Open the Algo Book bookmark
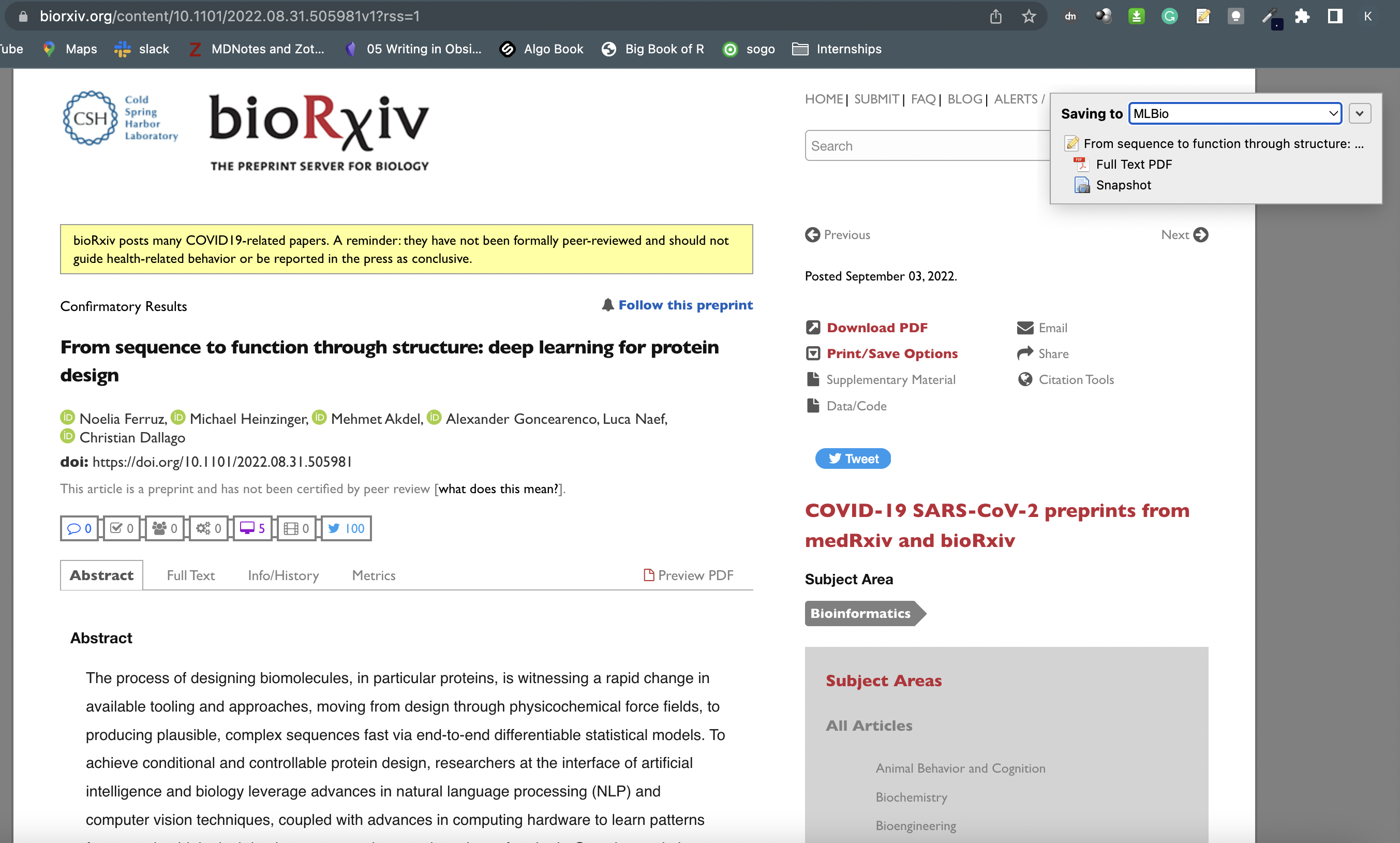 coord(541,49)
